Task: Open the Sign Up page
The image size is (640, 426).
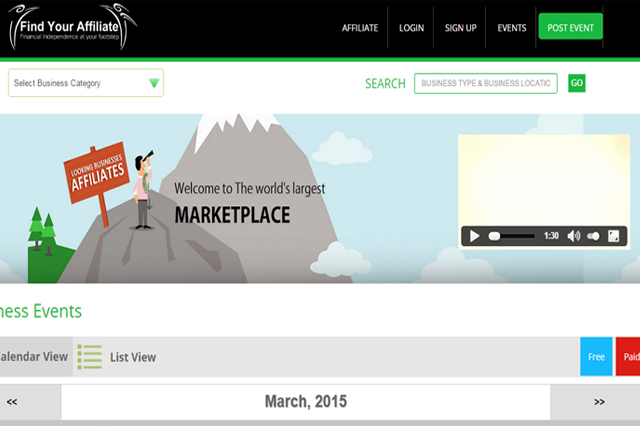Action: click(x=461, y=28)
